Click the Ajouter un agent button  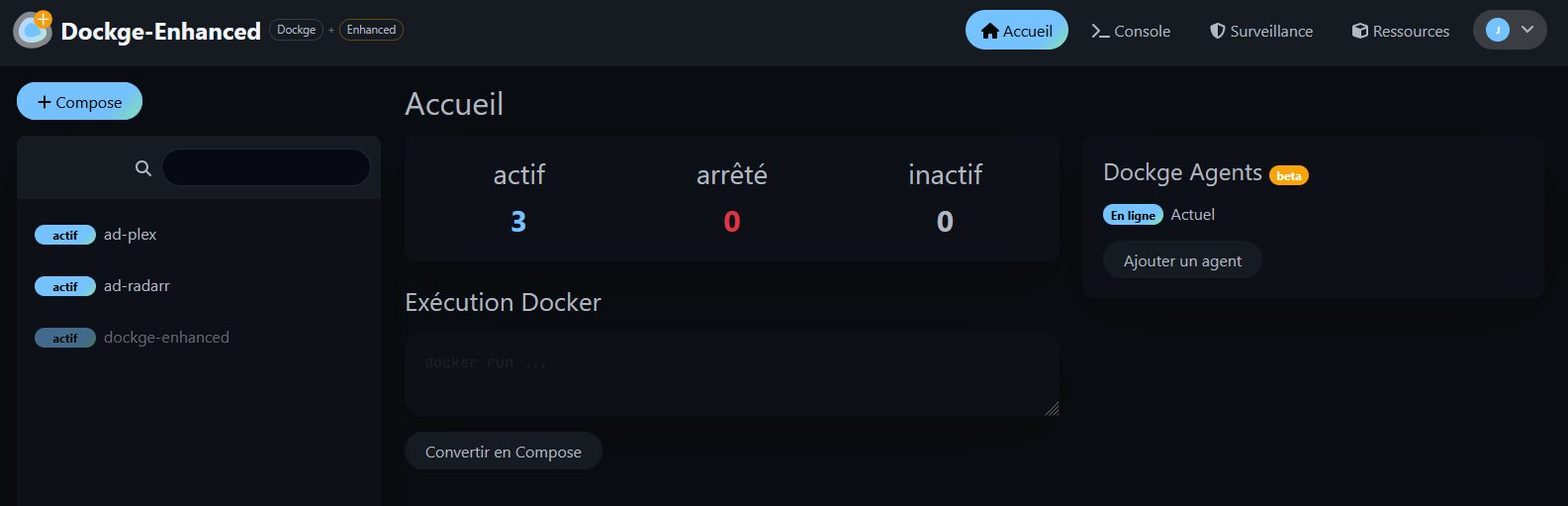pyautogui.click(x=1182, y=260)
